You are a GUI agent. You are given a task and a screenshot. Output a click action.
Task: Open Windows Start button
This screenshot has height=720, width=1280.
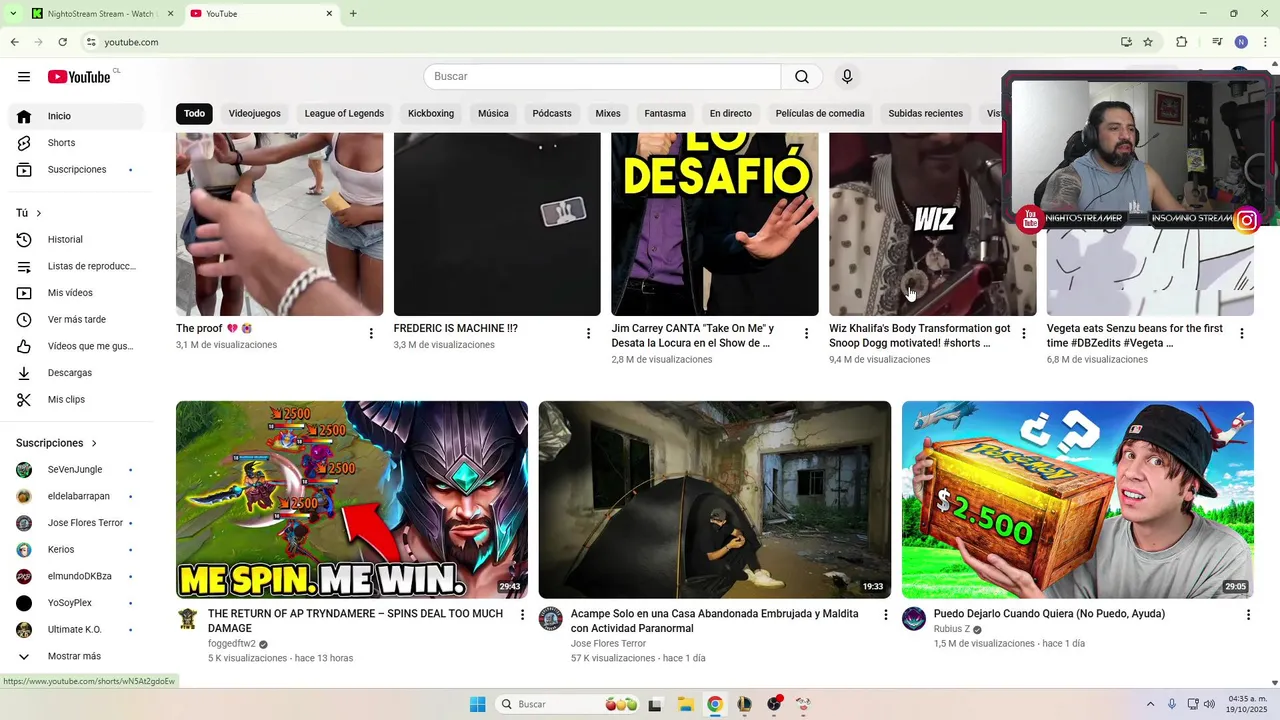click(477, 704)
